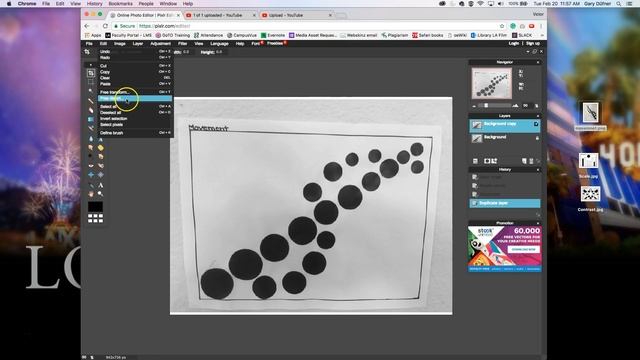640x360 pixels.
Task: Select the Eraser tool
Action: coord(91,110)
